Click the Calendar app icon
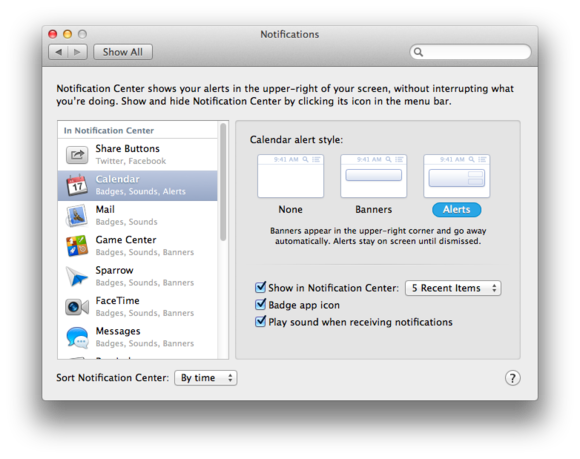The image size is (580, 459). 77,185
